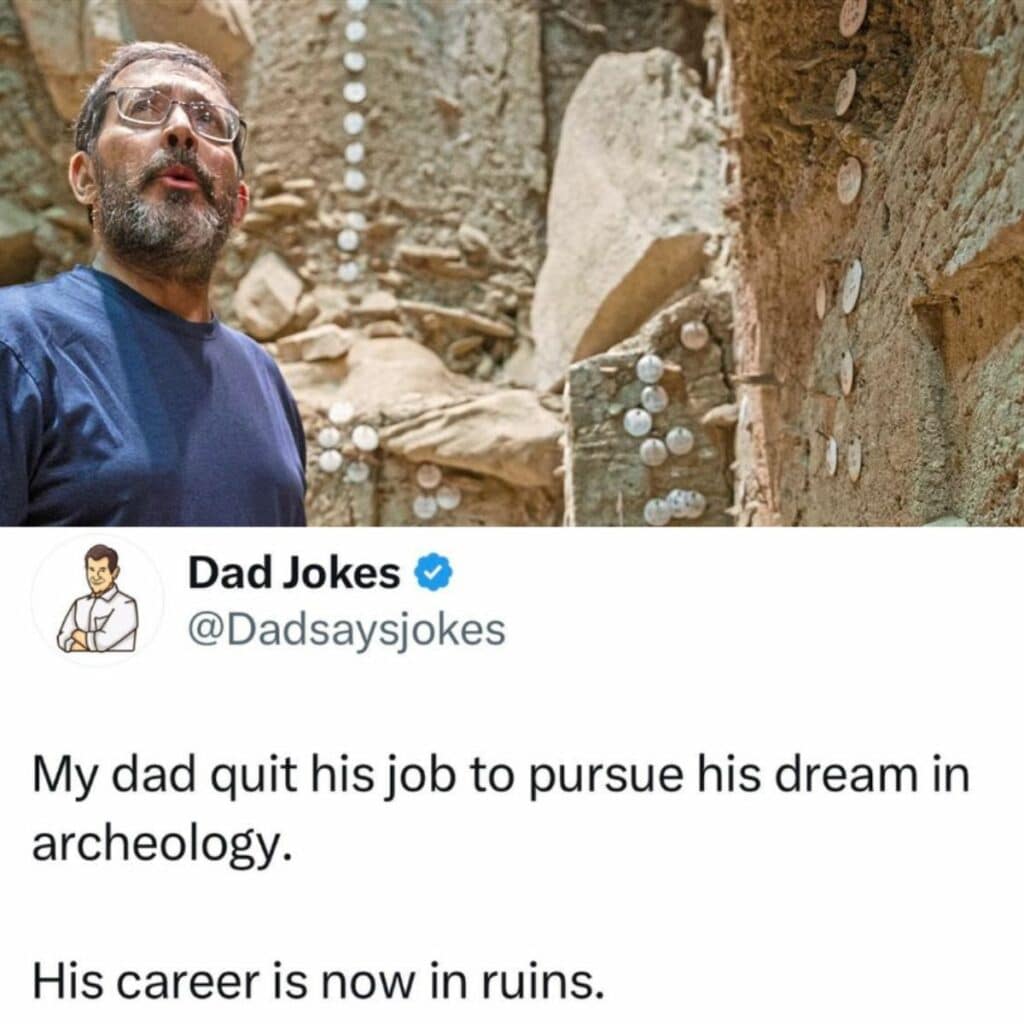Open the Dad Jokes display name
The image size is (1024, 1024).
click(294, 573)
